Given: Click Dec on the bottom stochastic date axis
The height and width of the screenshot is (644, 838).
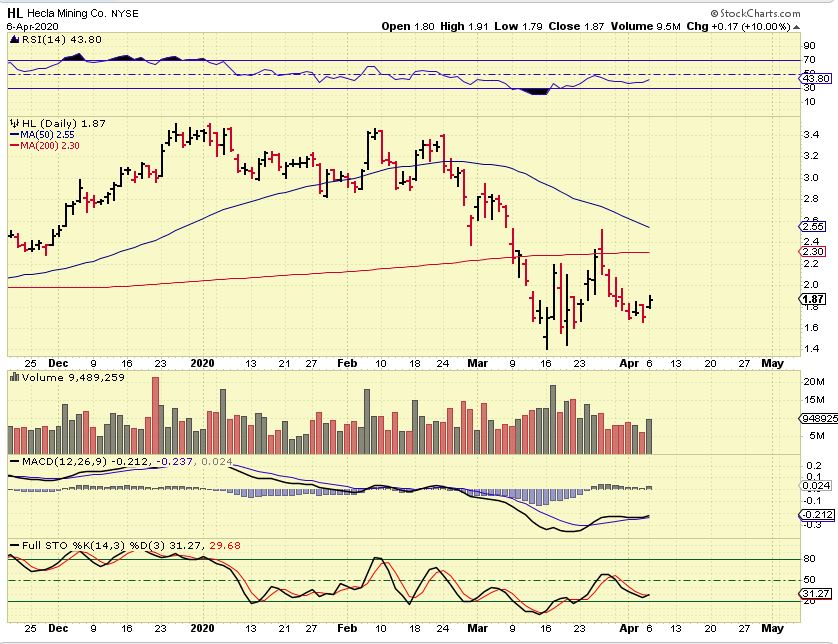Looking at the screenshot, I should coord(58,628).
